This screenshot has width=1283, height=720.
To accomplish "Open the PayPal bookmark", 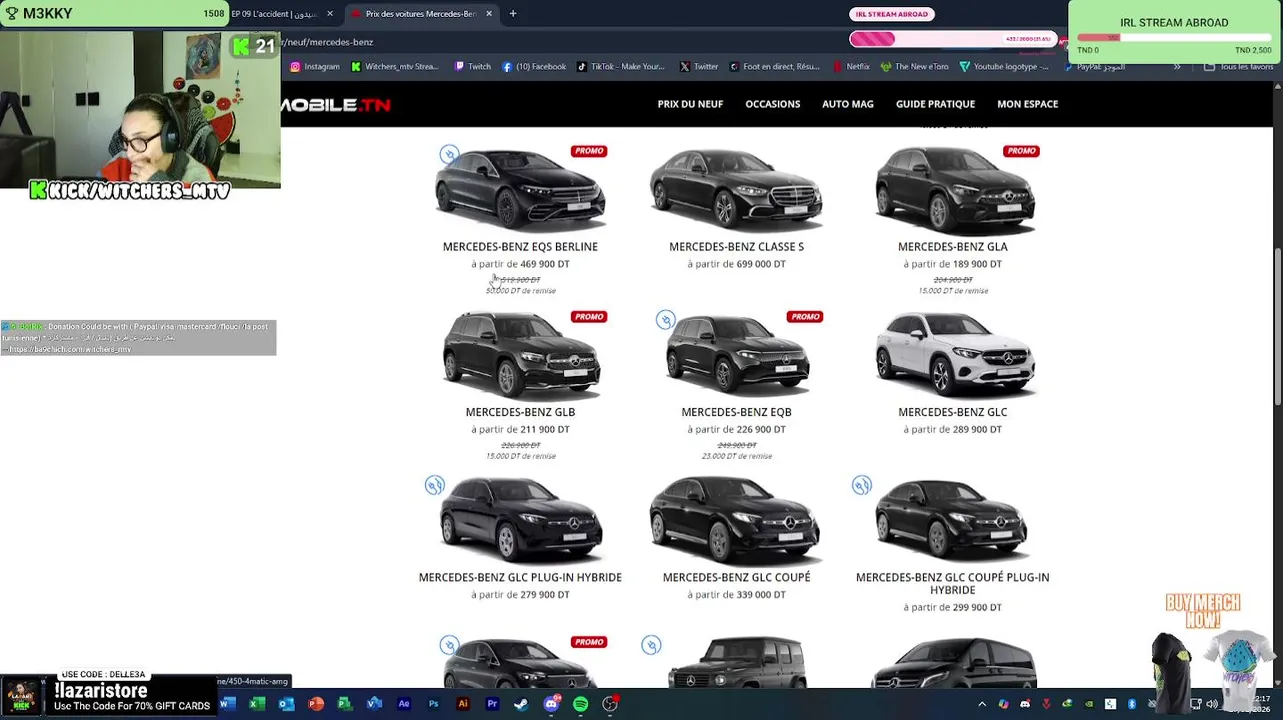I will pos(1095,67).
